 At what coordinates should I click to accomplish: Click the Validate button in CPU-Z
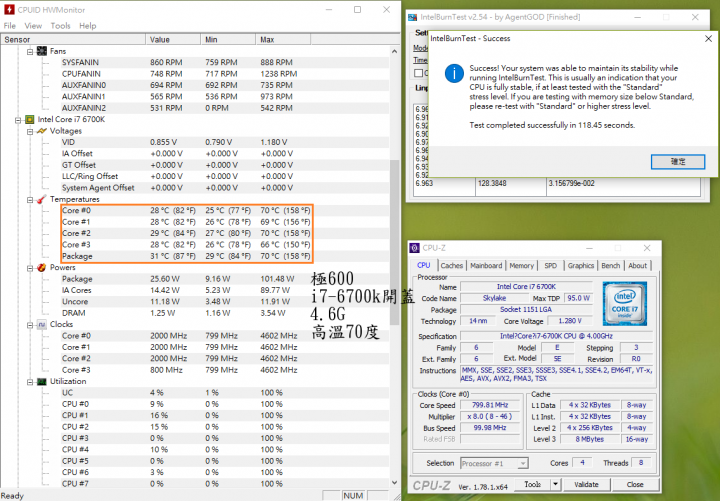point(586,484)
